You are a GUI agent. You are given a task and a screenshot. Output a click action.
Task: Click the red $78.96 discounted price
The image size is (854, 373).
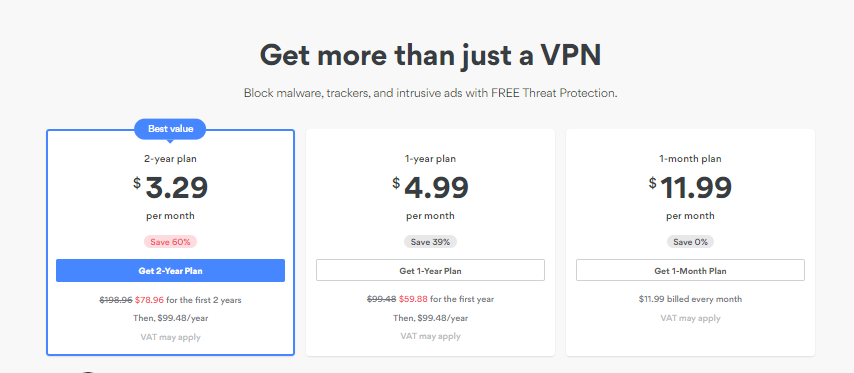click(x=150, y=299)
